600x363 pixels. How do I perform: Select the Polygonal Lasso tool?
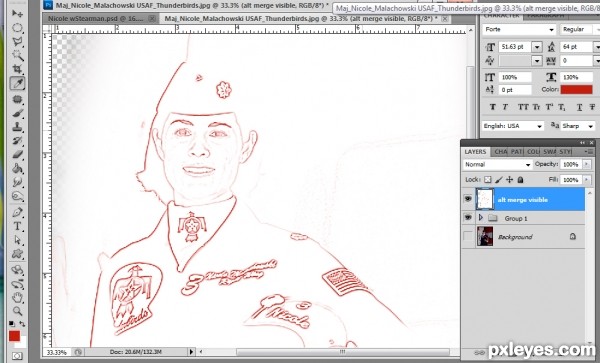(x=17, y=42)
